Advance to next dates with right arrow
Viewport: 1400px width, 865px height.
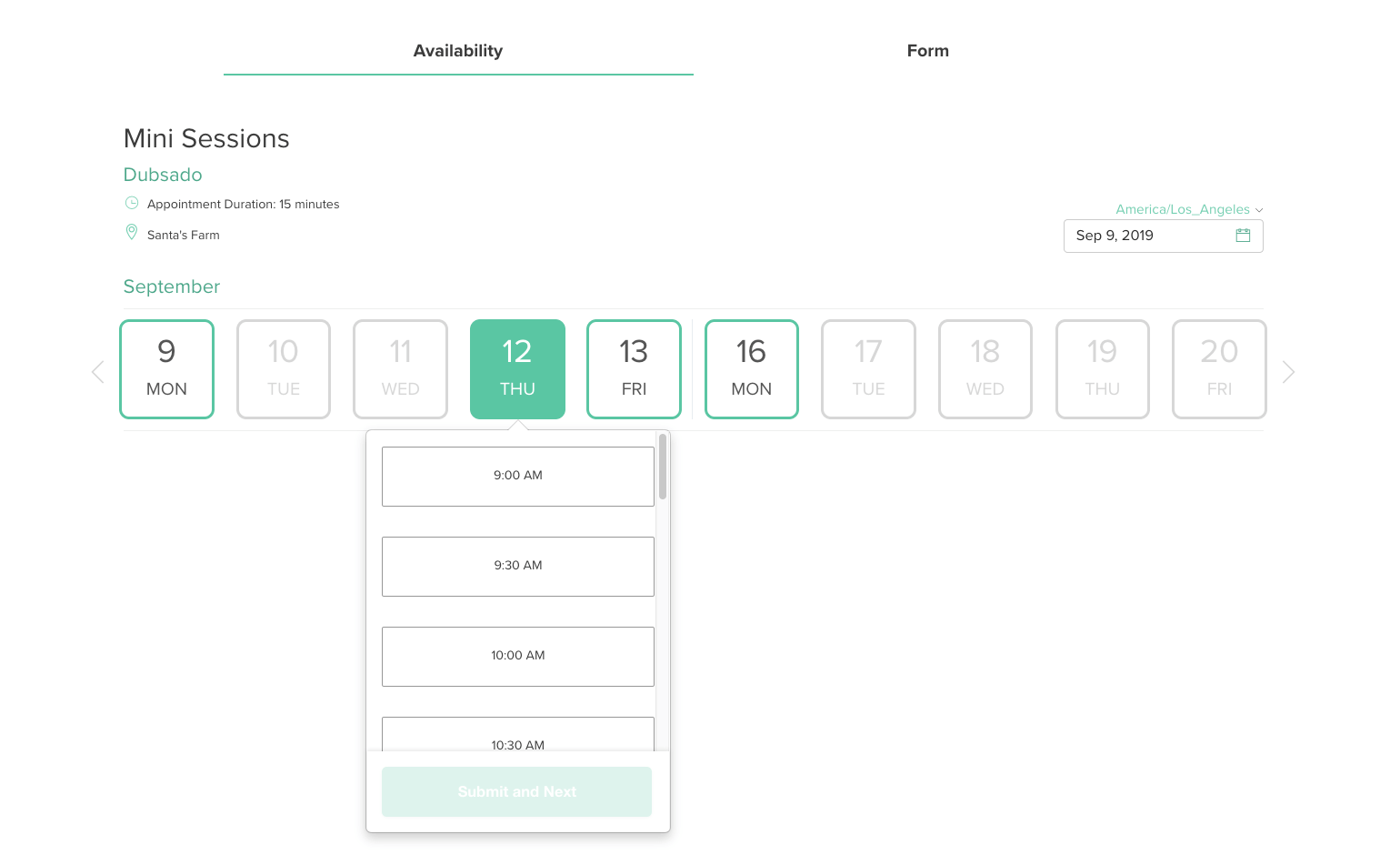1288,371
